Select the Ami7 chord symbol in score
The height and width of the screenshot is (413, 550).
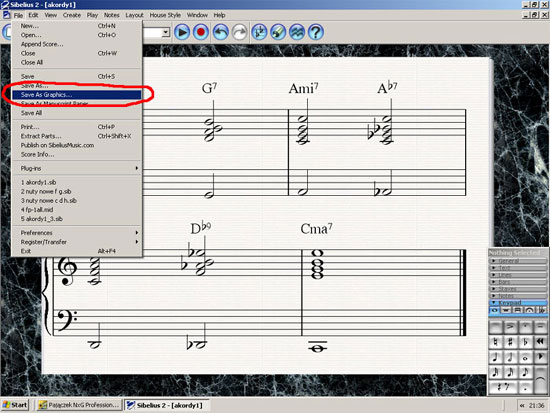303,88
